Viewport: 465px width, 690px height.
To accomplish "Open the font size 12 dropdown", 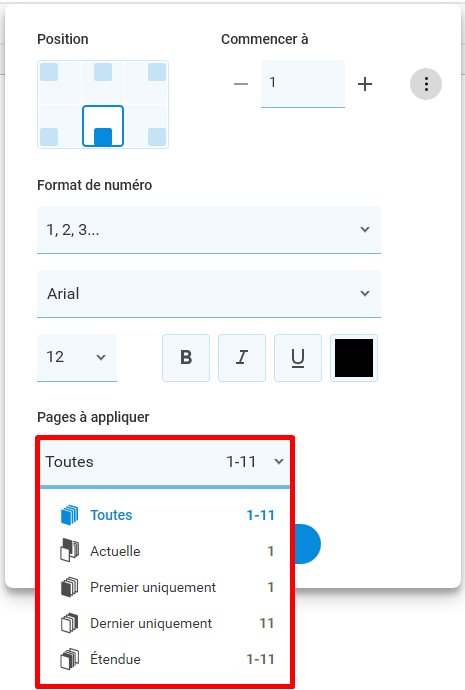I will [77, 357].
